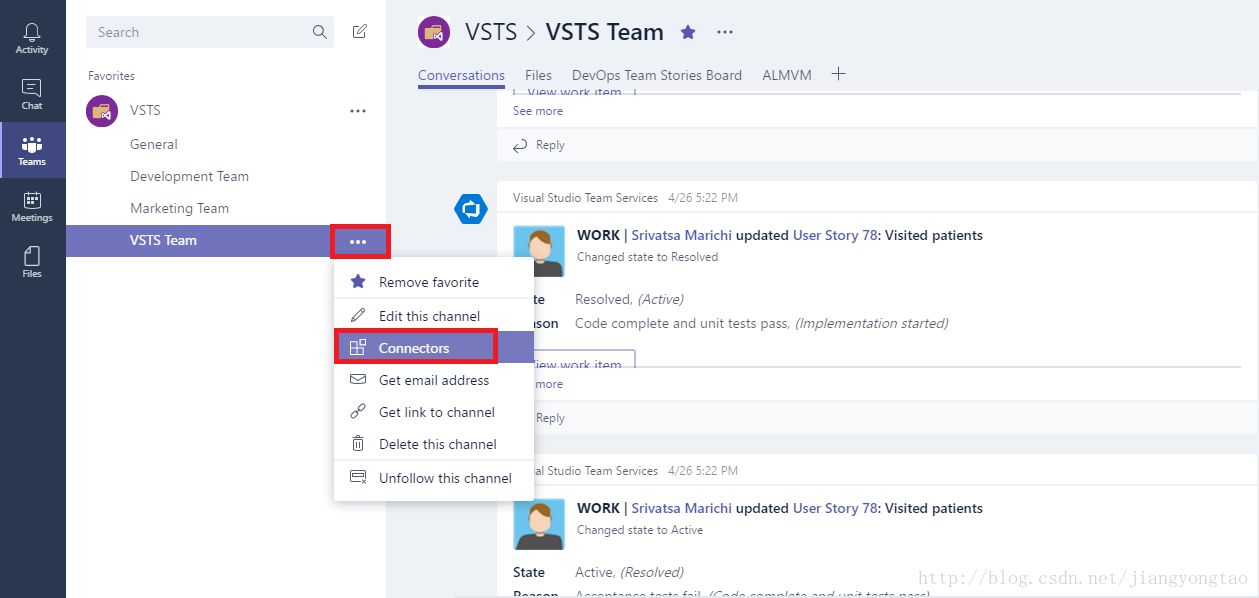This screenshot has width=1259, height=598.
Task: Choose Get link to channel
Action: tap(434, 412)
